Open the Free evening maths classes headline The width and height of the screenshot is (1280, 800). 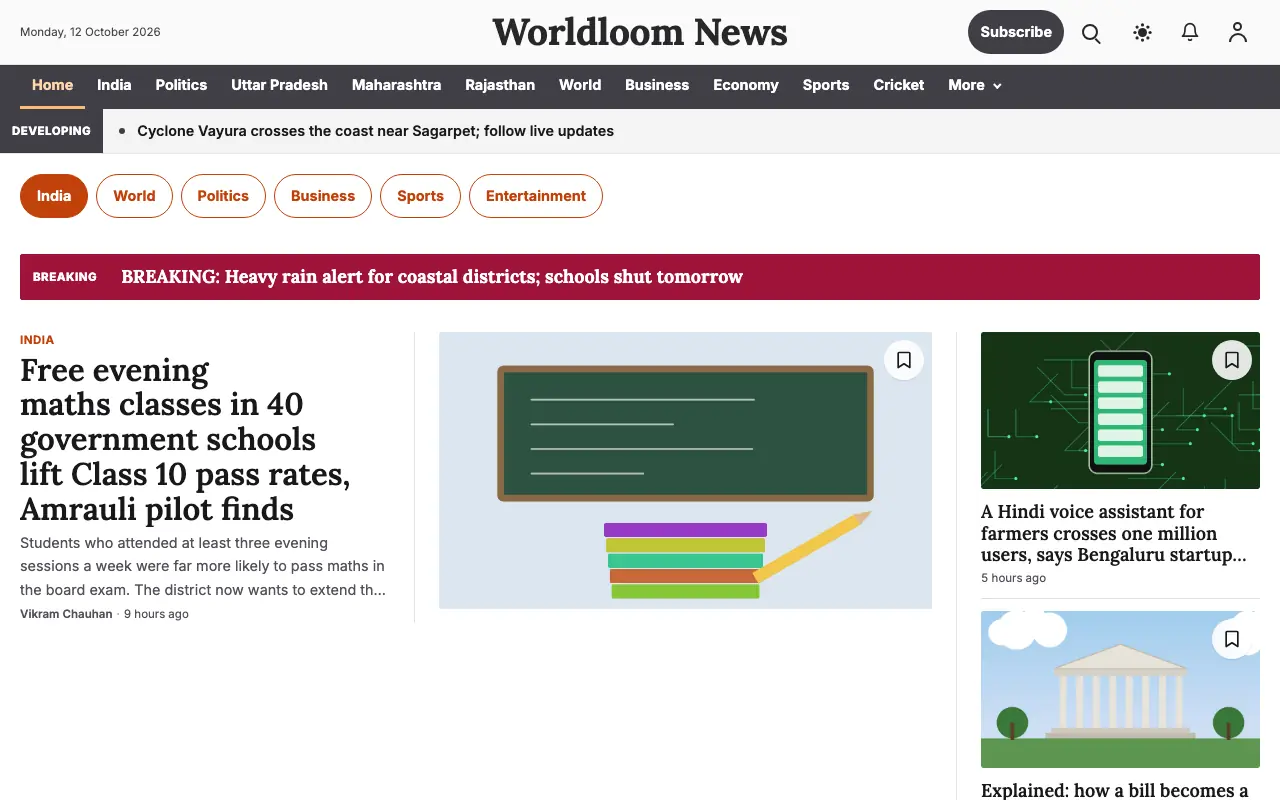185,439
